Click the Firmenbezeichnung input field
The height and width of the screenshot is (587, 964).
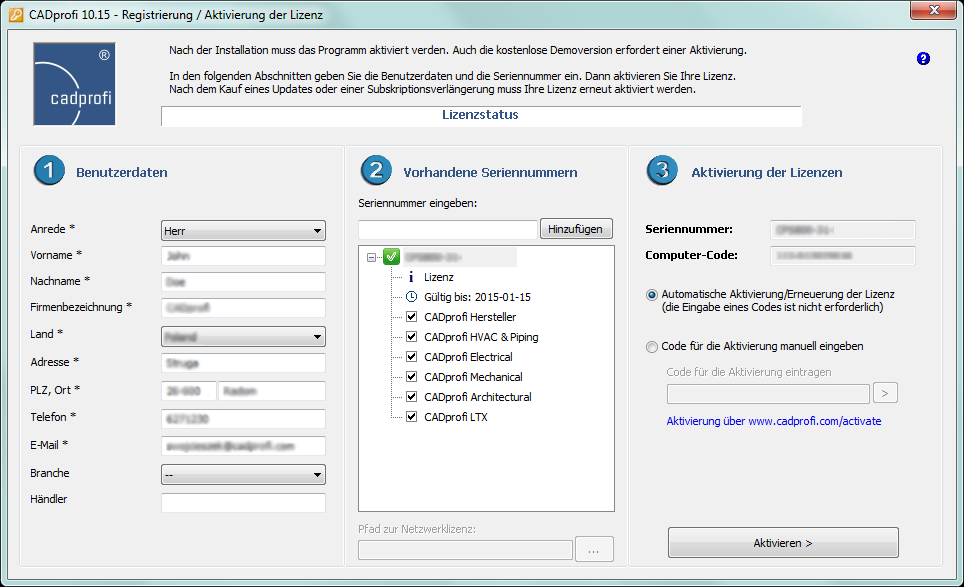pos(243,307)
